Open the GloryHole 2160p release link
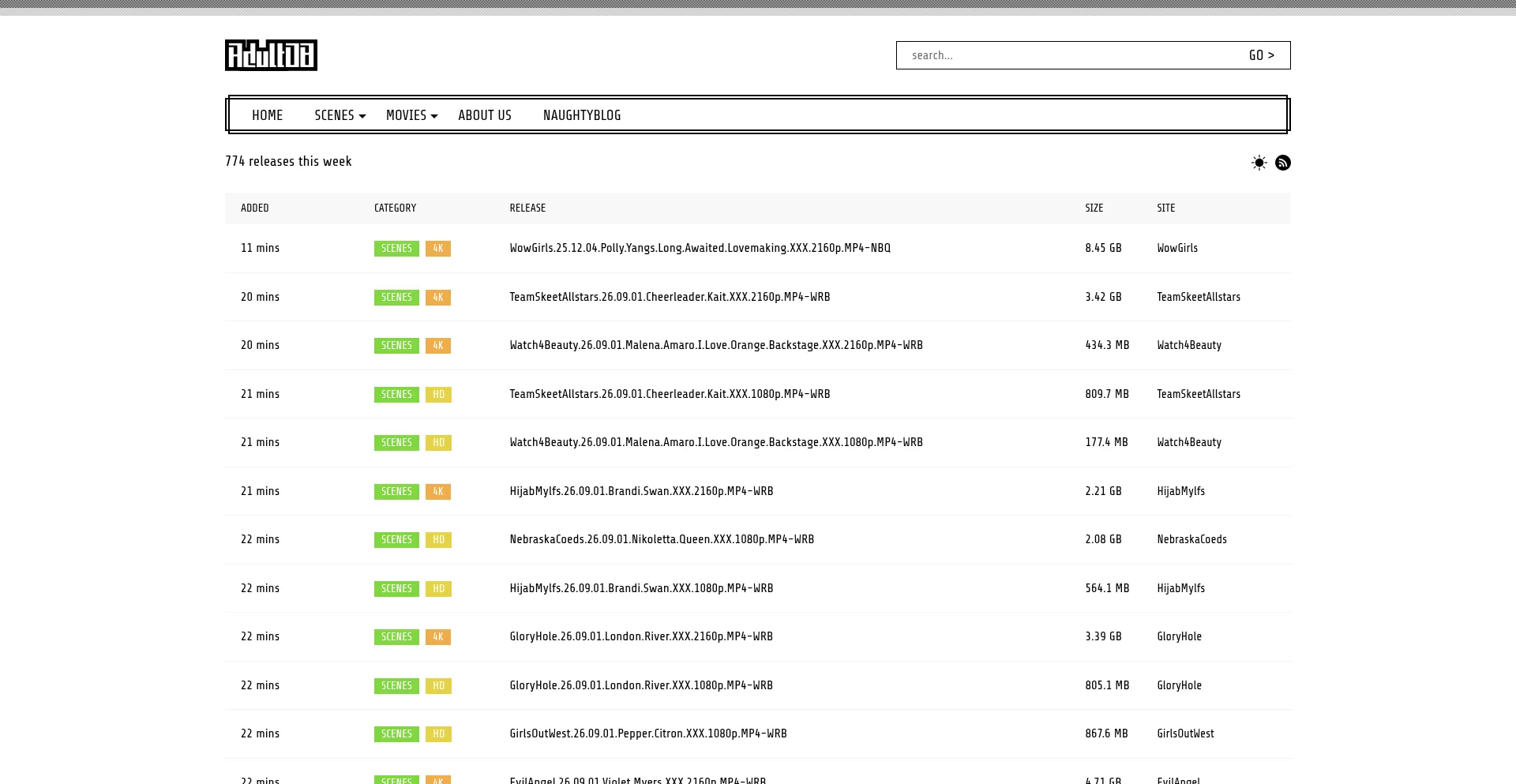Viewport: 1516px width, 784px height. pyautogui.click(x=641, y=636)
